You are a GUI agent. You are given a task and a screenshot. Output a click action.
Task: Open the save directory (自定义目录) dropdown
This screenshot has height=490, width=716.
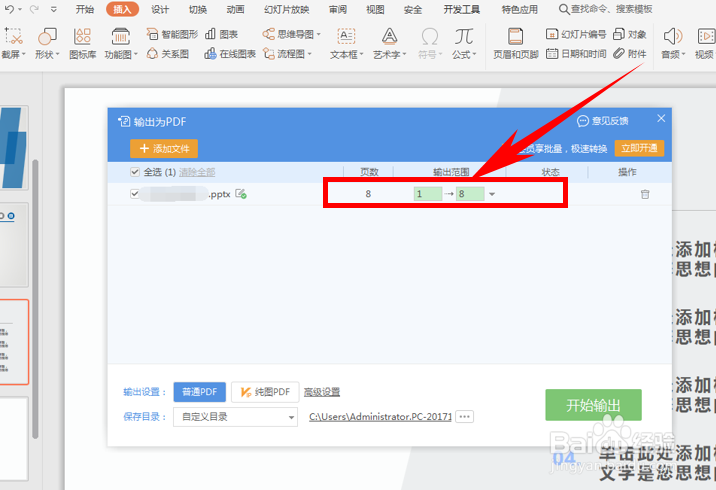click(x=235, y=417)
